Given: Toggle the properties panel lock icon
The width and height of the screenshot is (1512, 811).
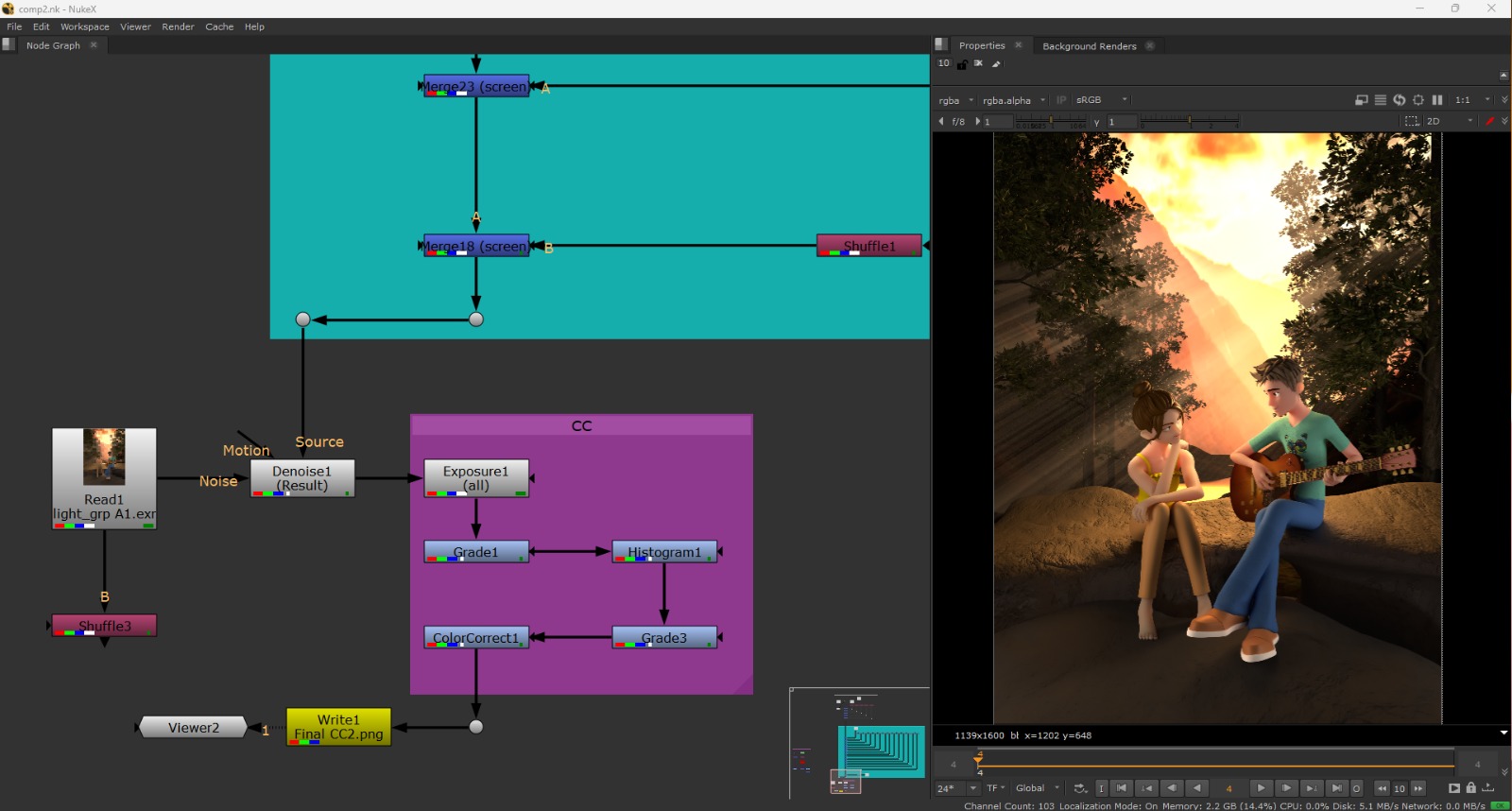Looking at the screenshot, I should tap(962, 64).
